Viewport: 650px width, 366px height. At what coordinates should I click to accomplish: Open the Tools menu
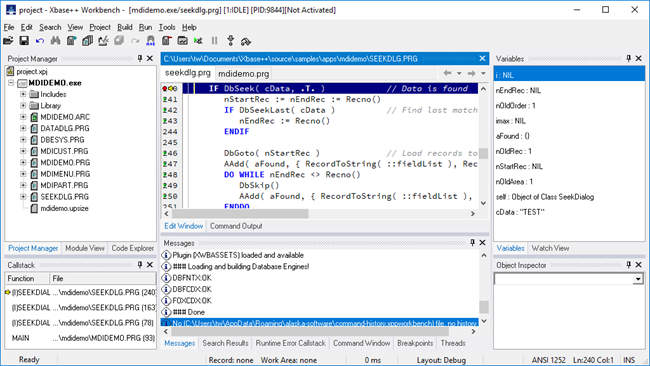(167, 27)
